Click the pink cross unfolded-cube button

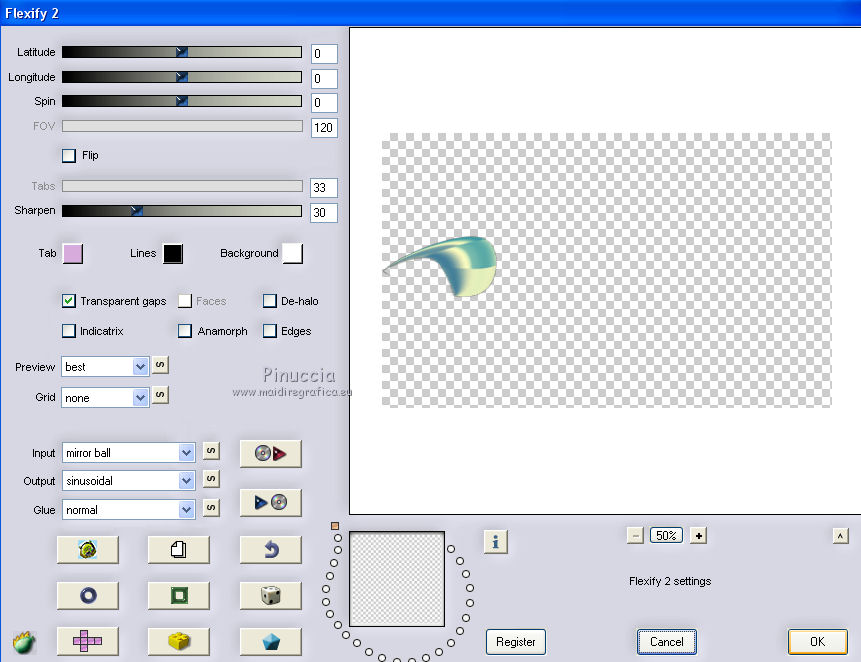[87, 641]
